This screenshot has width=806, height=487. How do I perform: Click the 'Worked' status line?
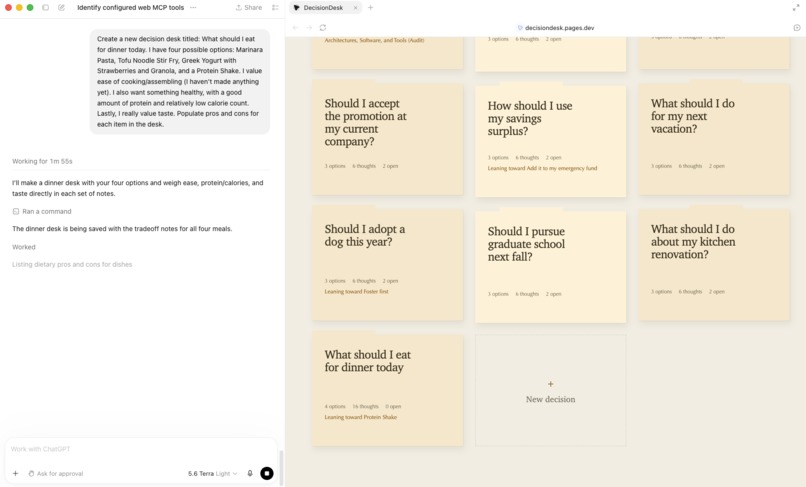click(x=24, y=247)
